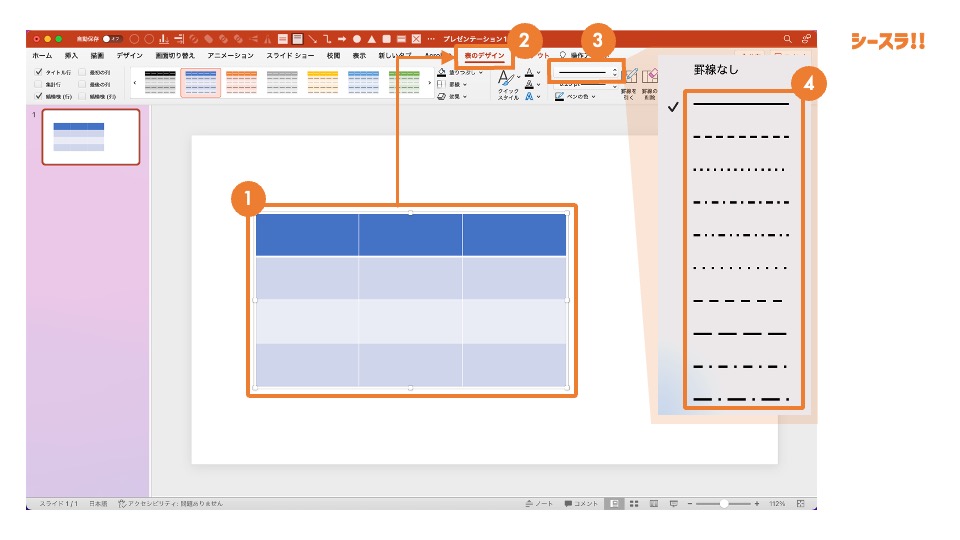Open the デザイン tab

click(x=130, y=55)
